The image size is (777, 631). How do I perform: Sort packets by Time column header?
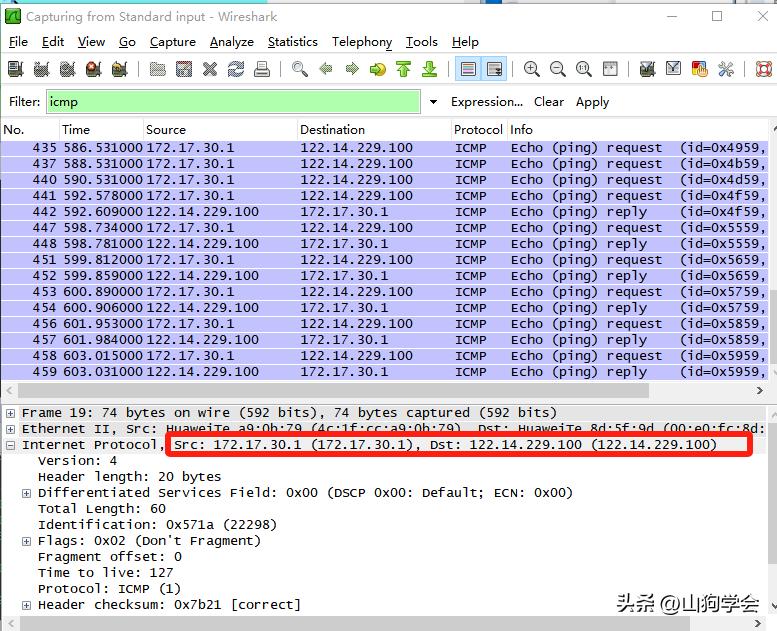click(x=102, y=130)
